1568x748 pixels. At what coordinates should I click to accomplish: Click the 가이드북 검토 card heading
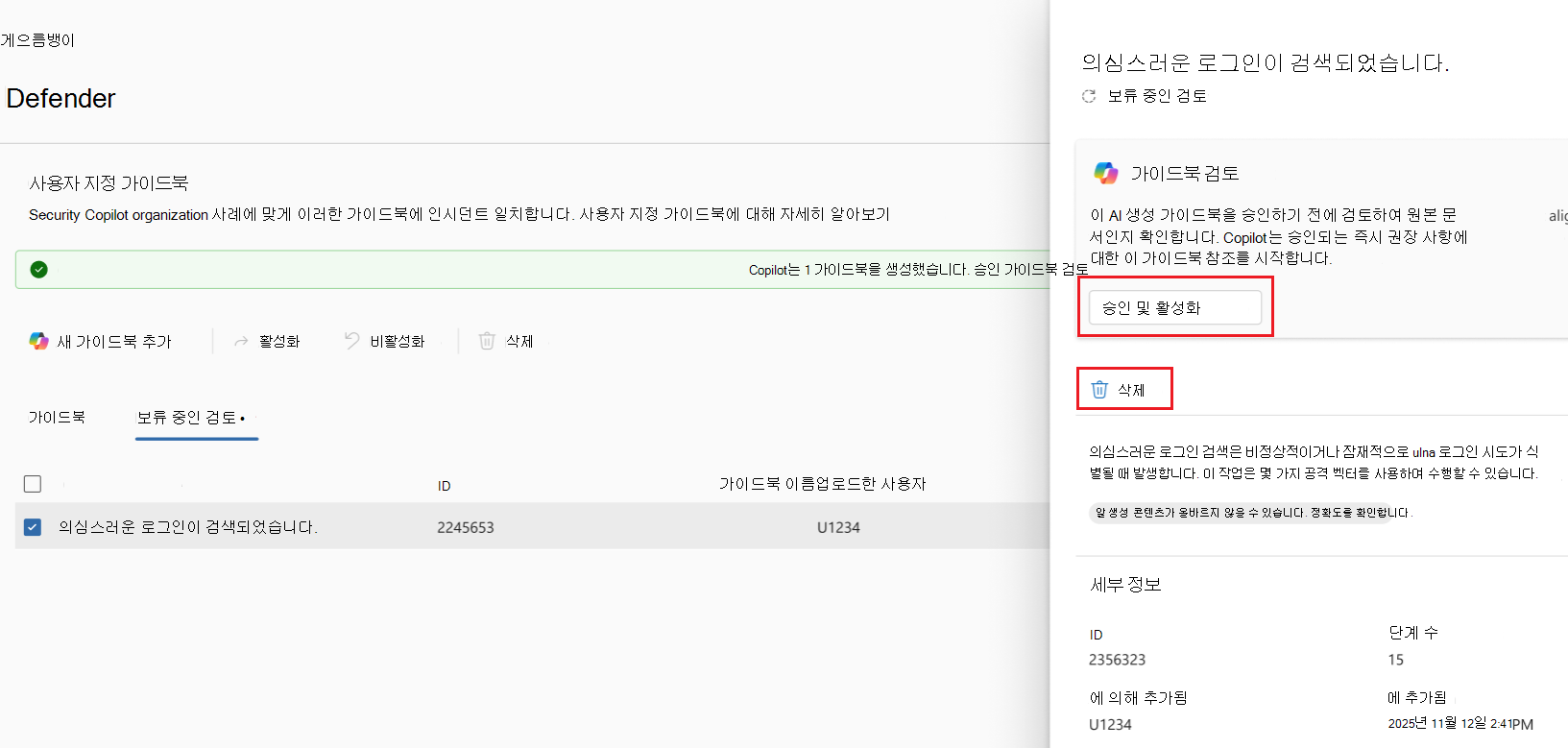click(1185, 173)
